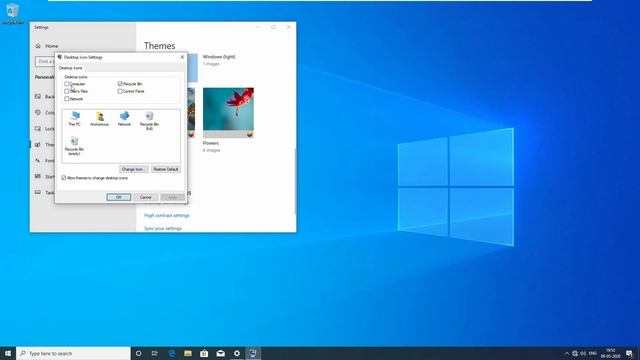Uncheck the Recycle Bin checkbox
This screenshot has width=640, height=360.
[120, 84]
